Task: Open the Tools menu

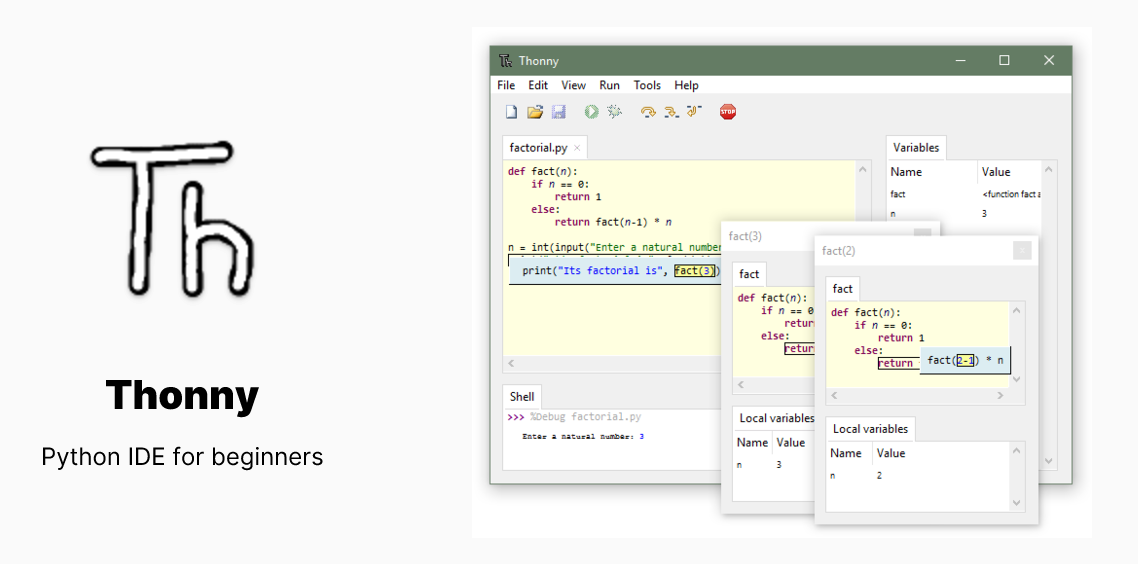Action: (x=647, y=85)
